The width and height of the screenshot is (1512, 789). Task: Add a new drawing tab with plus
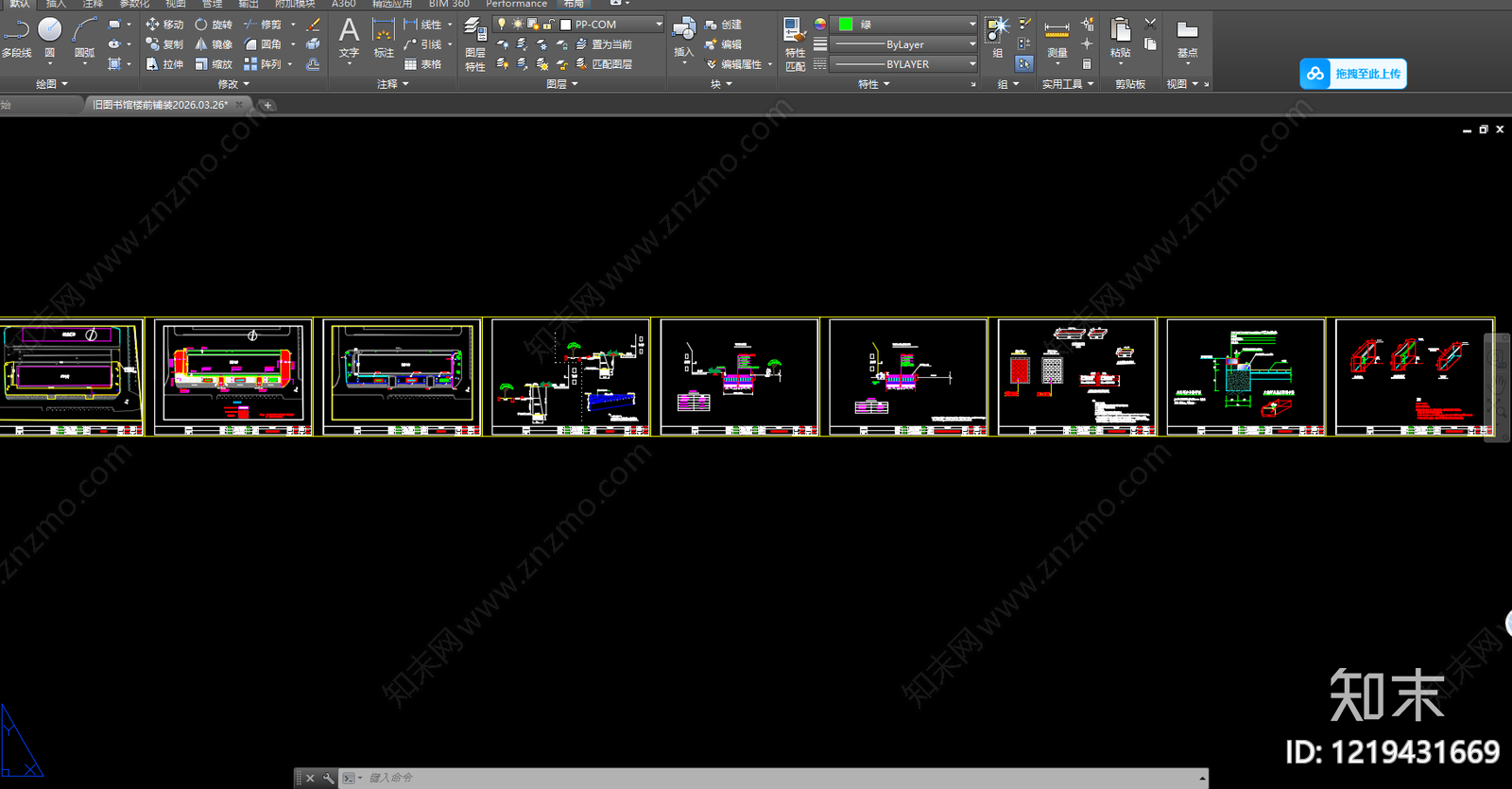point(267,105)
